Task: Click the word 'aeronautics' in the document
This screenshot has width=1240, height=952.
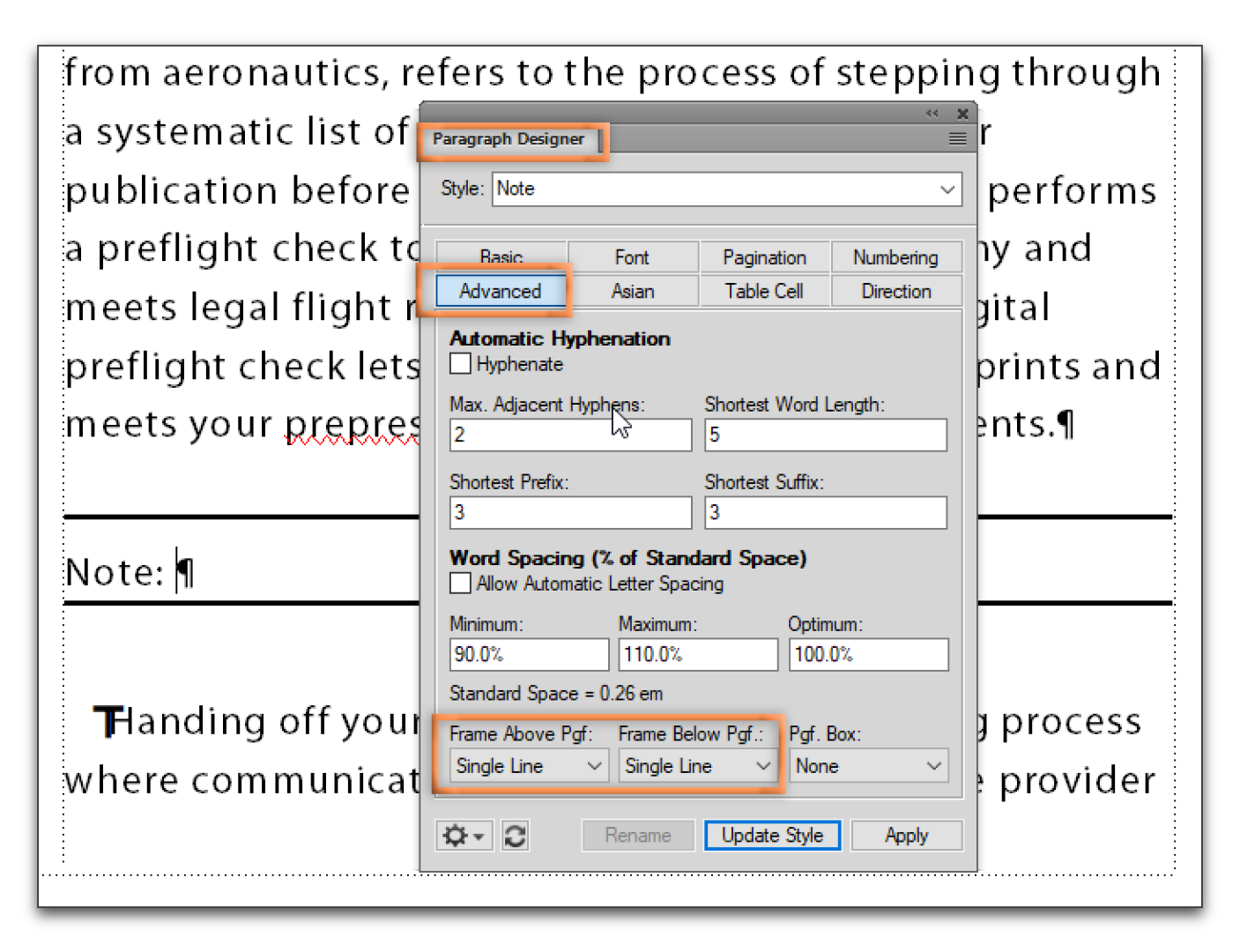Action: click(x=275, y=72)
